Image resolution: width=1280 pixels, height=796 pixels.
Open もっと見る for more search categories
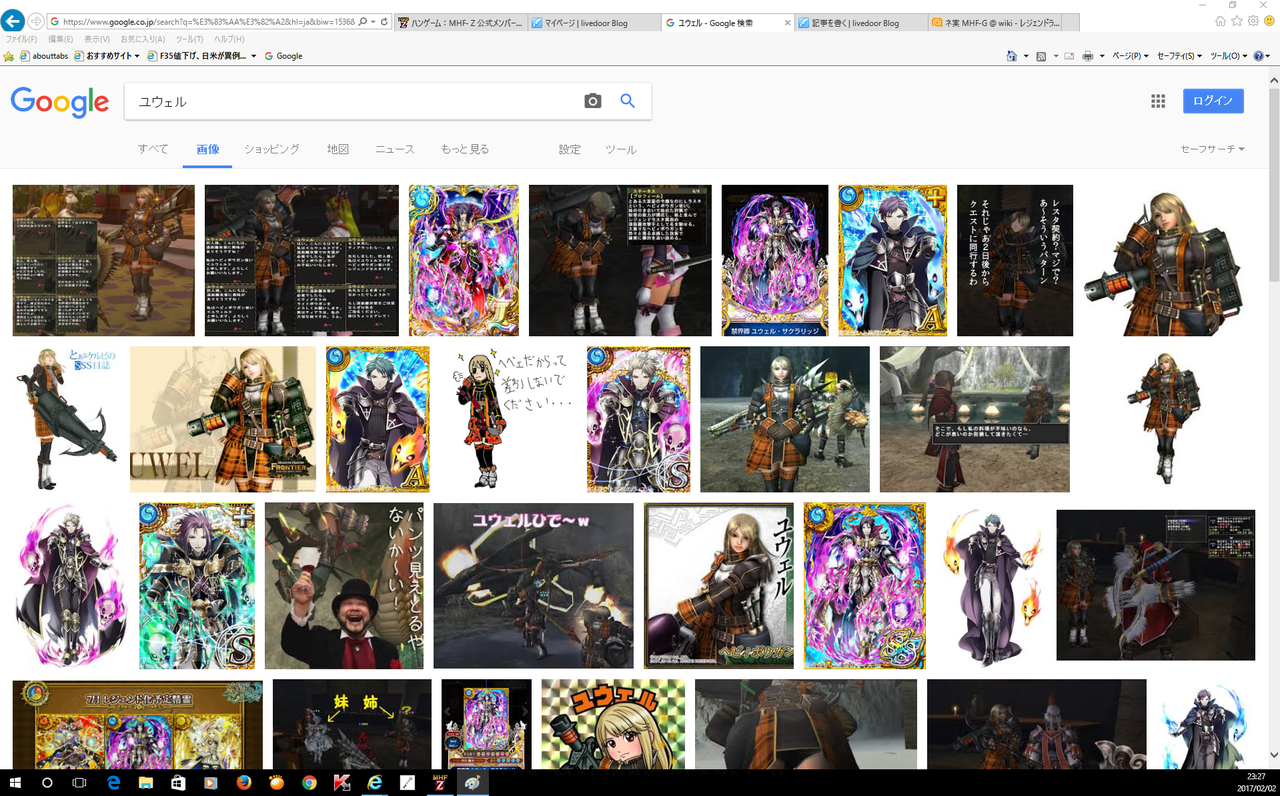tap(465, 149)
